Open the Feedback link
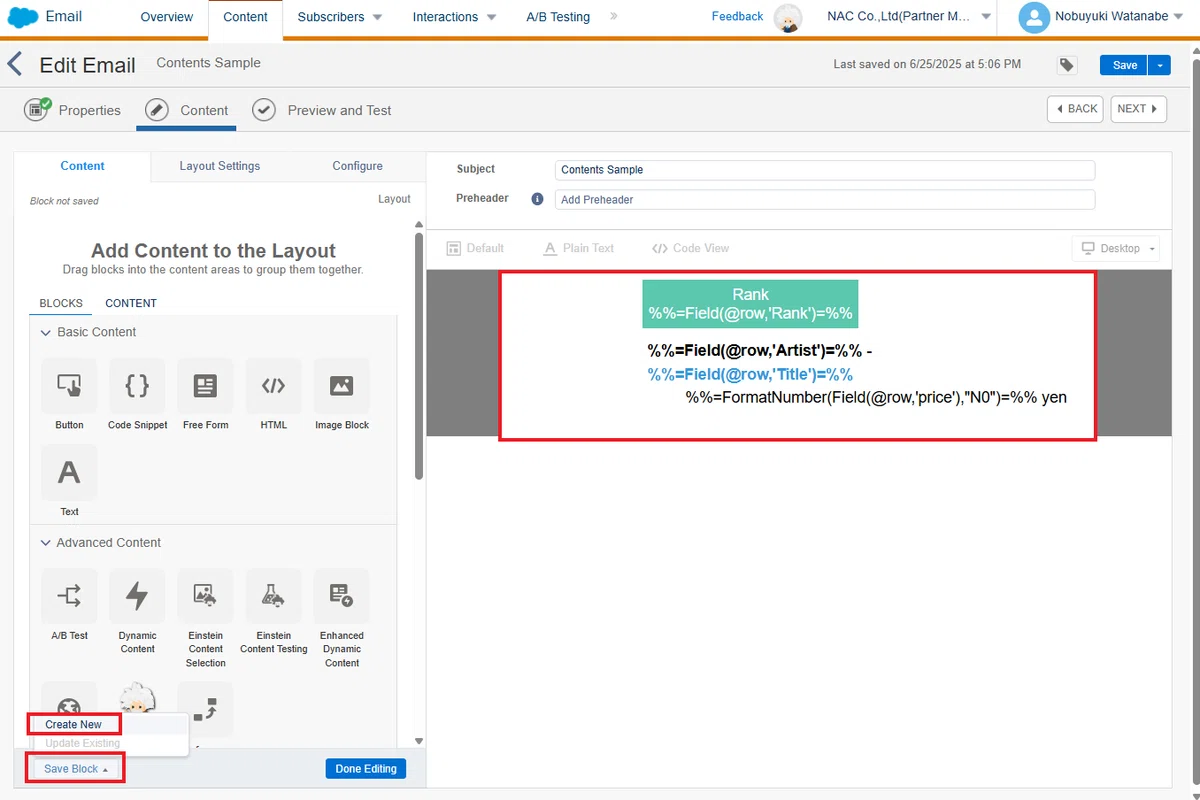Viewport: 1200px width, 800px height. pos(737,16)
